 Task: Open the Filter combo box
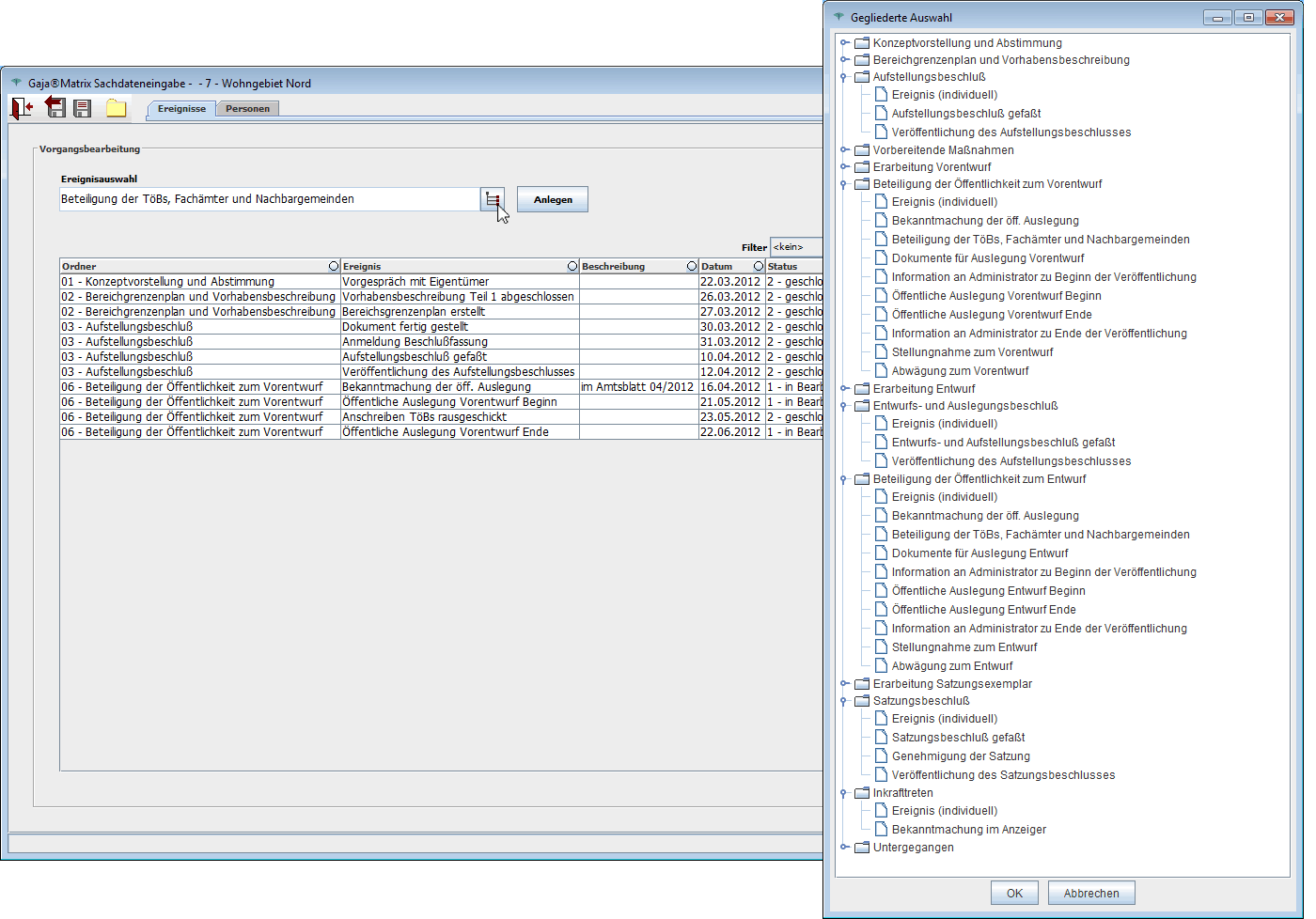pos(795,247)
